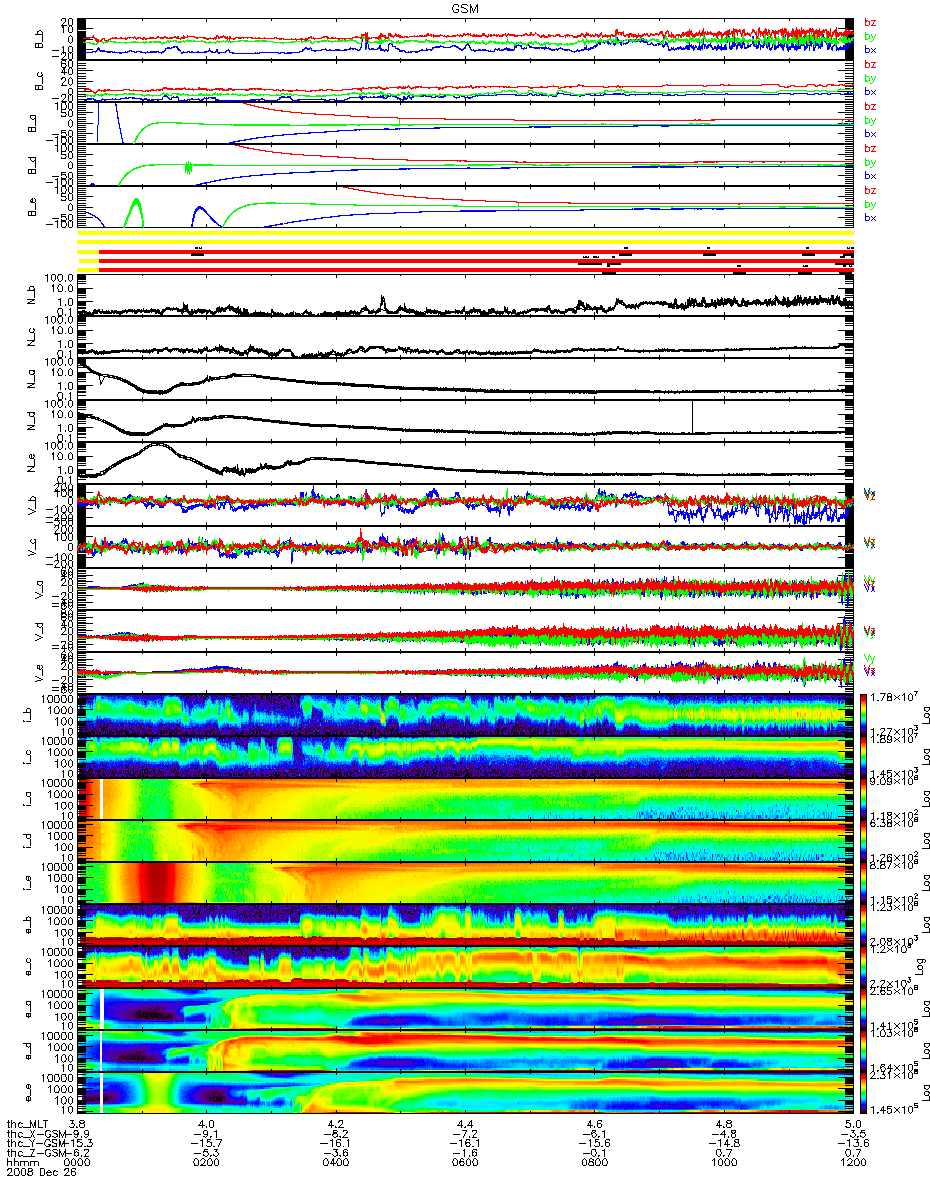Screen dimensions: 930x1200
Task: Pick the V_c velocity axis label
Action: tap(31, 548)
